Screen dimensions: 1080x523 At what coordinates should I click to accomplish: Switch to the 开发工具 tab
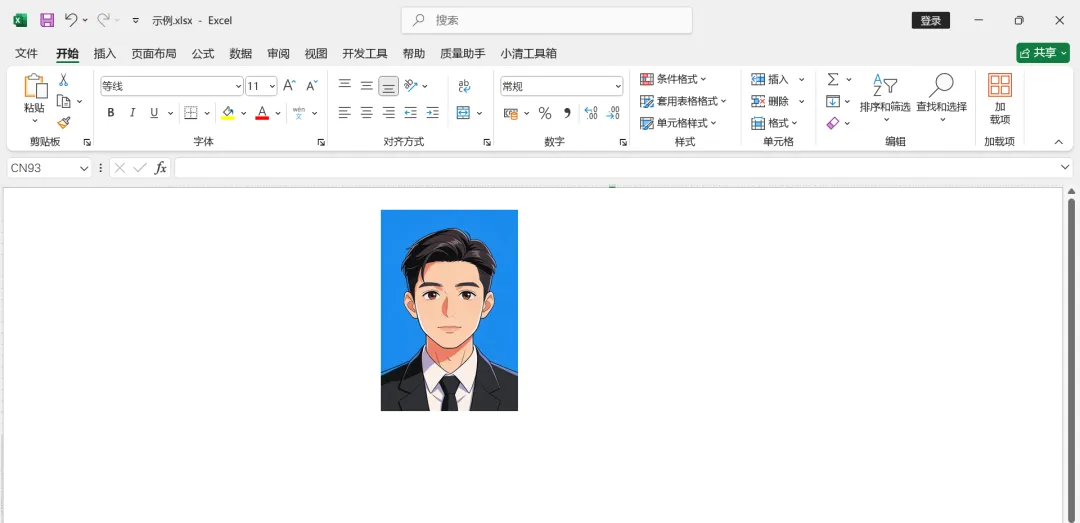(x=365, y=54)
